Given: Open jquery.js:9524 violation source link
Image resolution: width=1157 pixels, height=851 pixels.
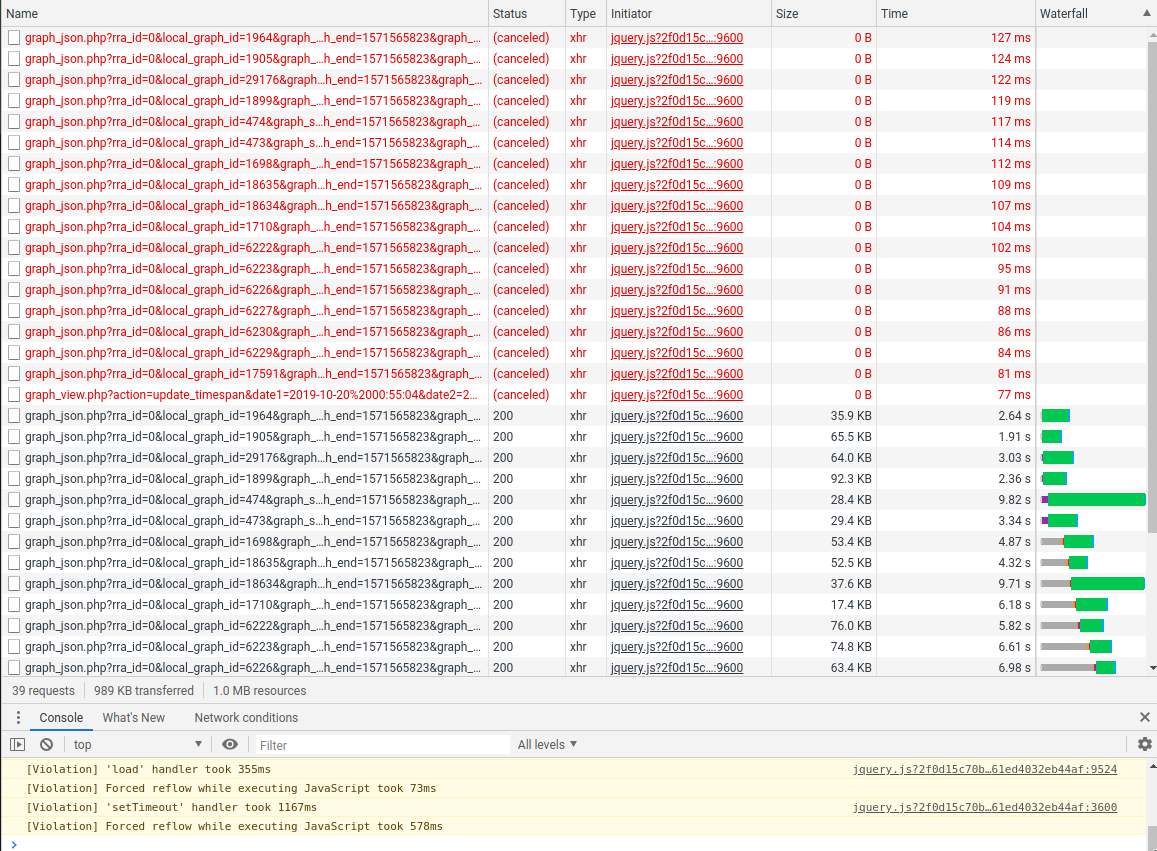Looking at the screenshot, I should click(984, 769).
